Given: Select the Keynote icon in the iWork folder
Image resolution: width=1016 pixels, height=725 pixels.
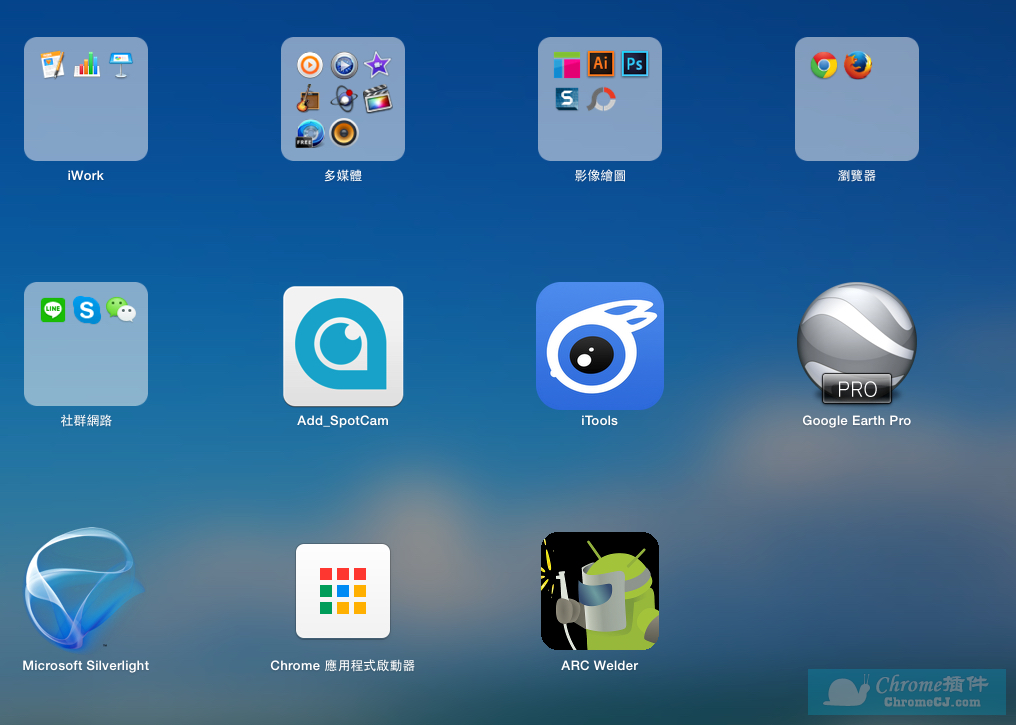Looking at the screenshot, I should coord(121,65).
